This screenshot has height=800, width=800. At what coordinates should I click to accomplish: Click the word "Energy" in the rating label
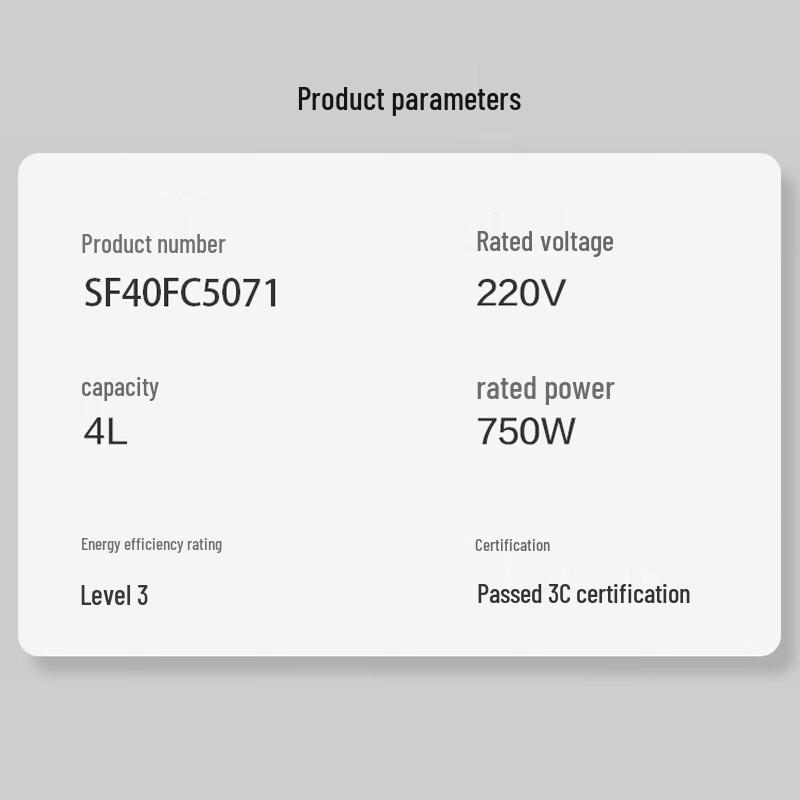[102, 544]
